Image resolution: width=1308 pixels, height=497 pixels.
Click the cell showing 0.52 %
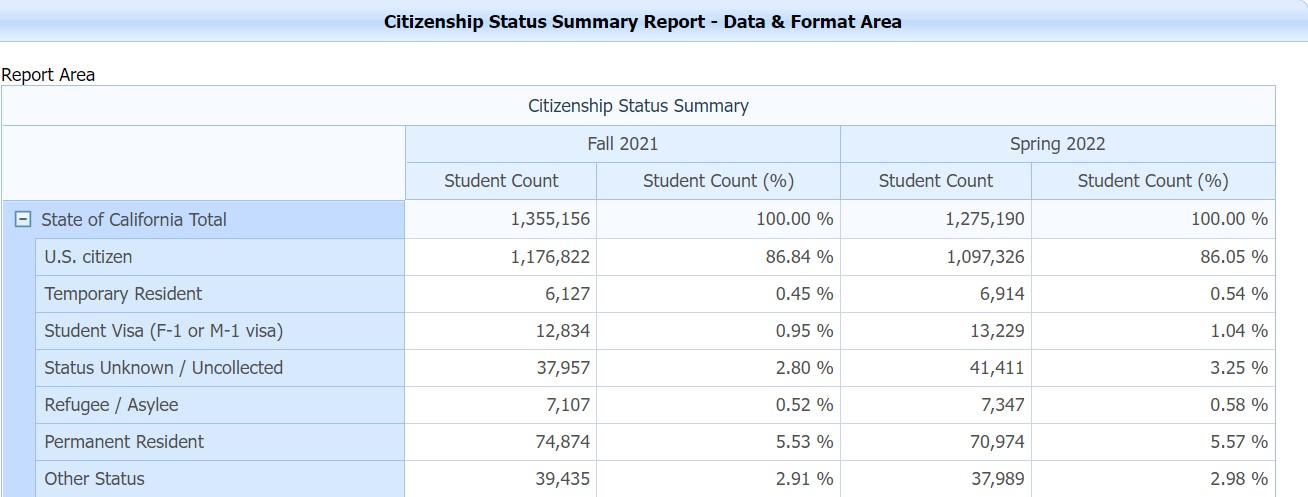click(x=718, y=405)
